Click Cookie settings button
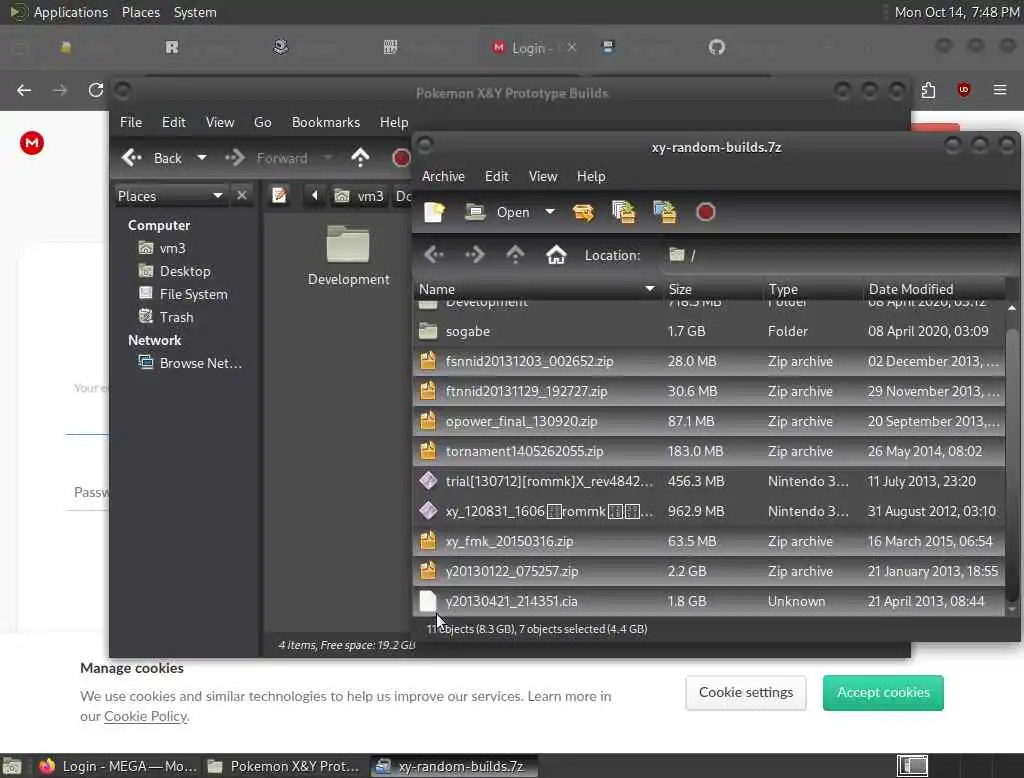 pos(746,692)
